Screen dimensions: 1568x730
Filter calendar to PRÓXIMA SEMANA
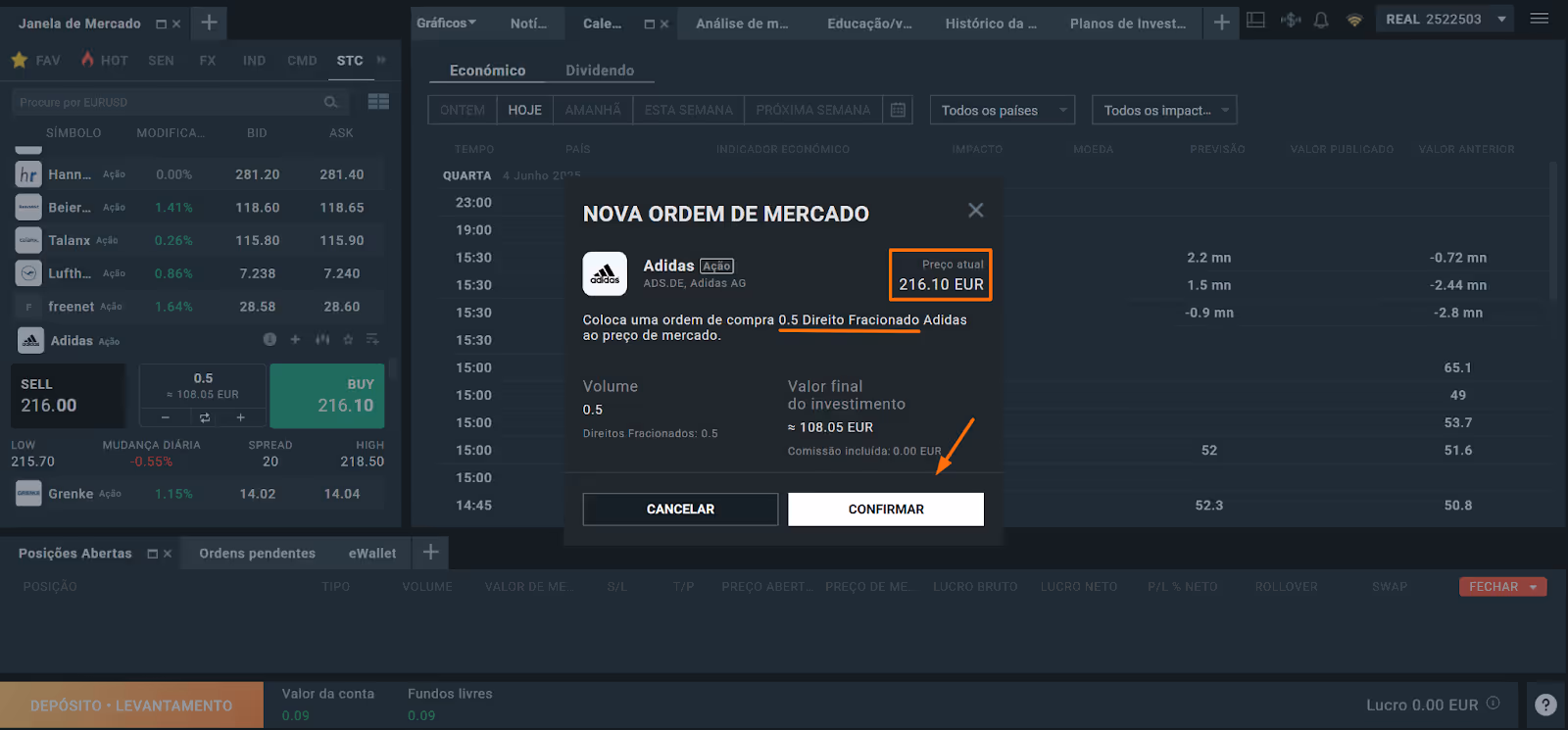pyautogui.click(x=813, y=110)
